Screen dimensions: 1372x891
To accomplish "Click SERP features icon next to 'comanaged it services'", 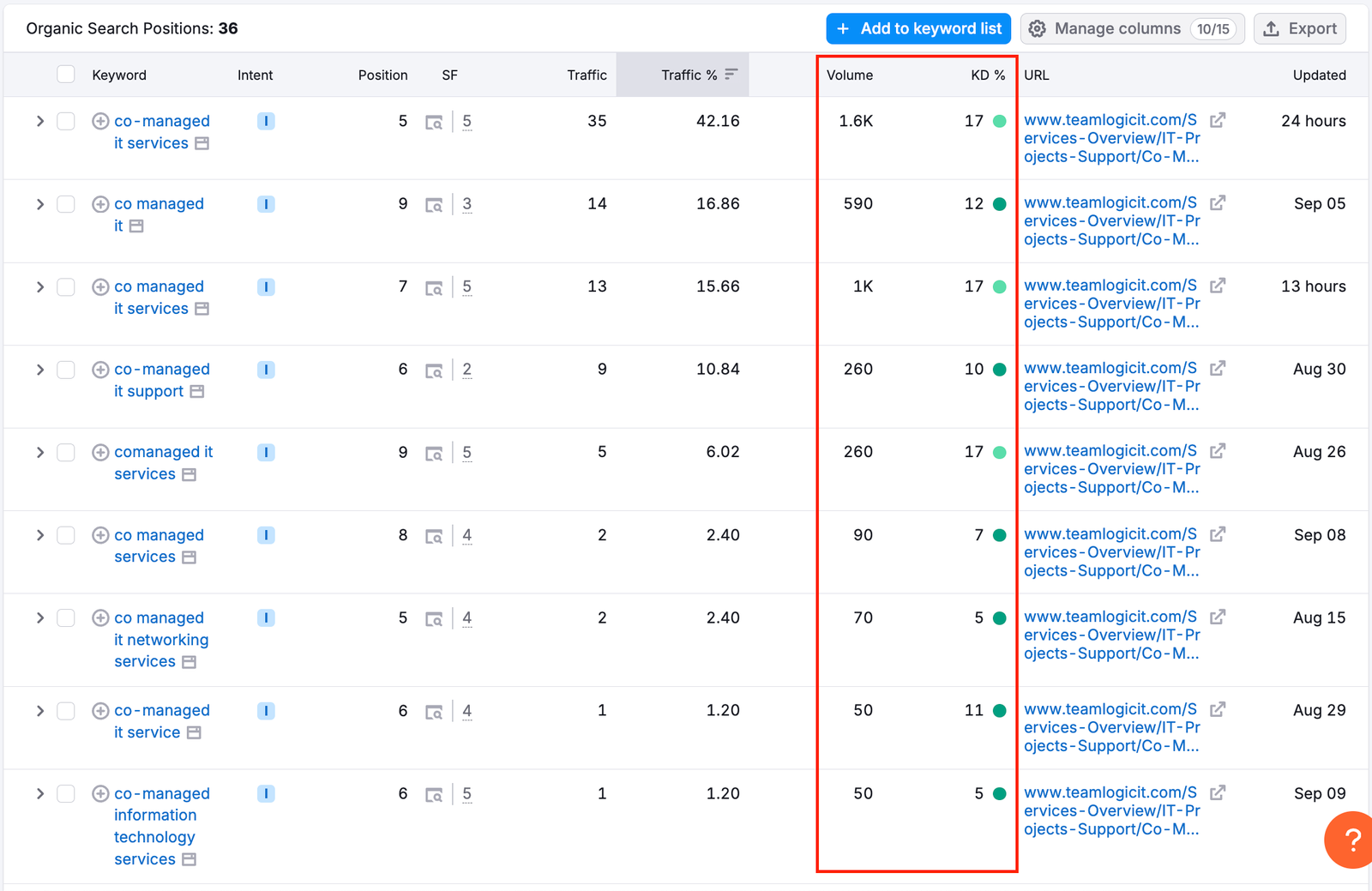I will pyautogui.click(x=434, y=453).
